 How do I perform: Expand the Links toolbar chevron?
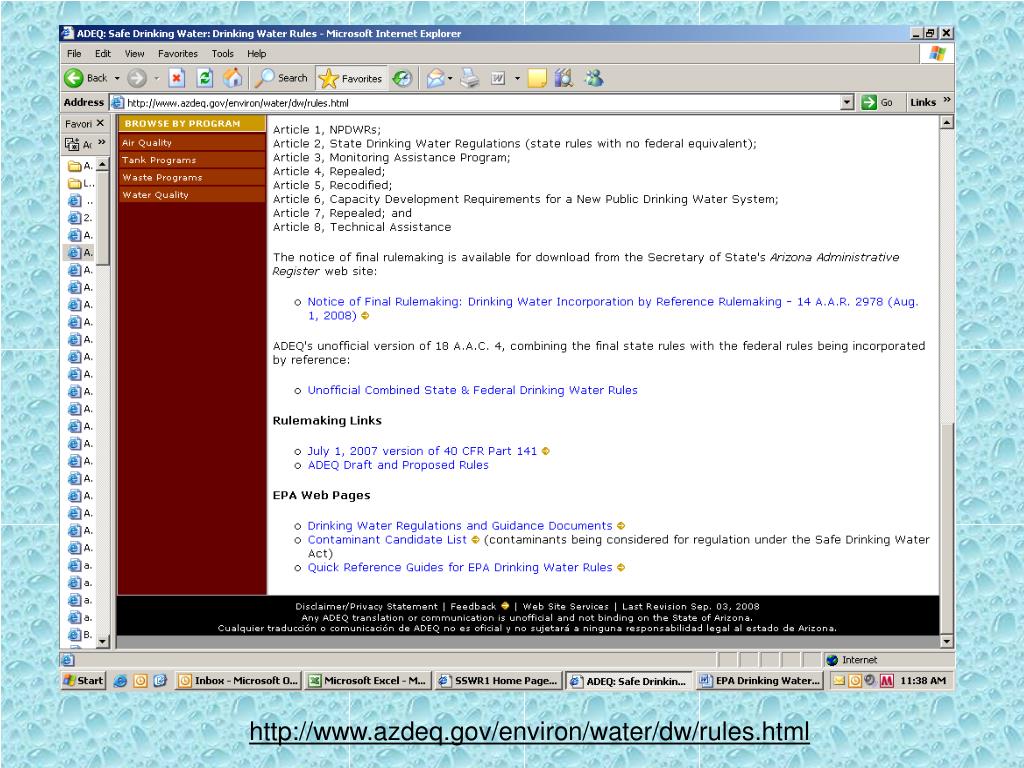coord(947,101)
